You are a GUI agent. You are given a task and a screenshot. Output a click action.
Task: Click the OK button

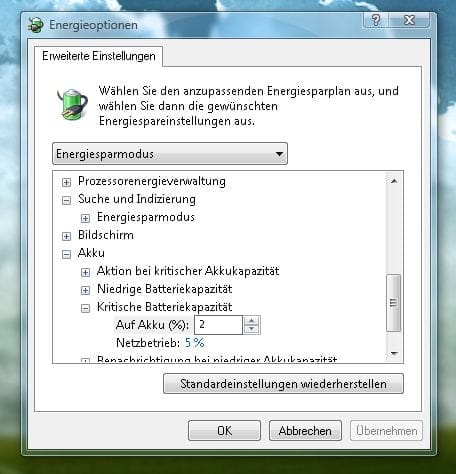[224, 431]
